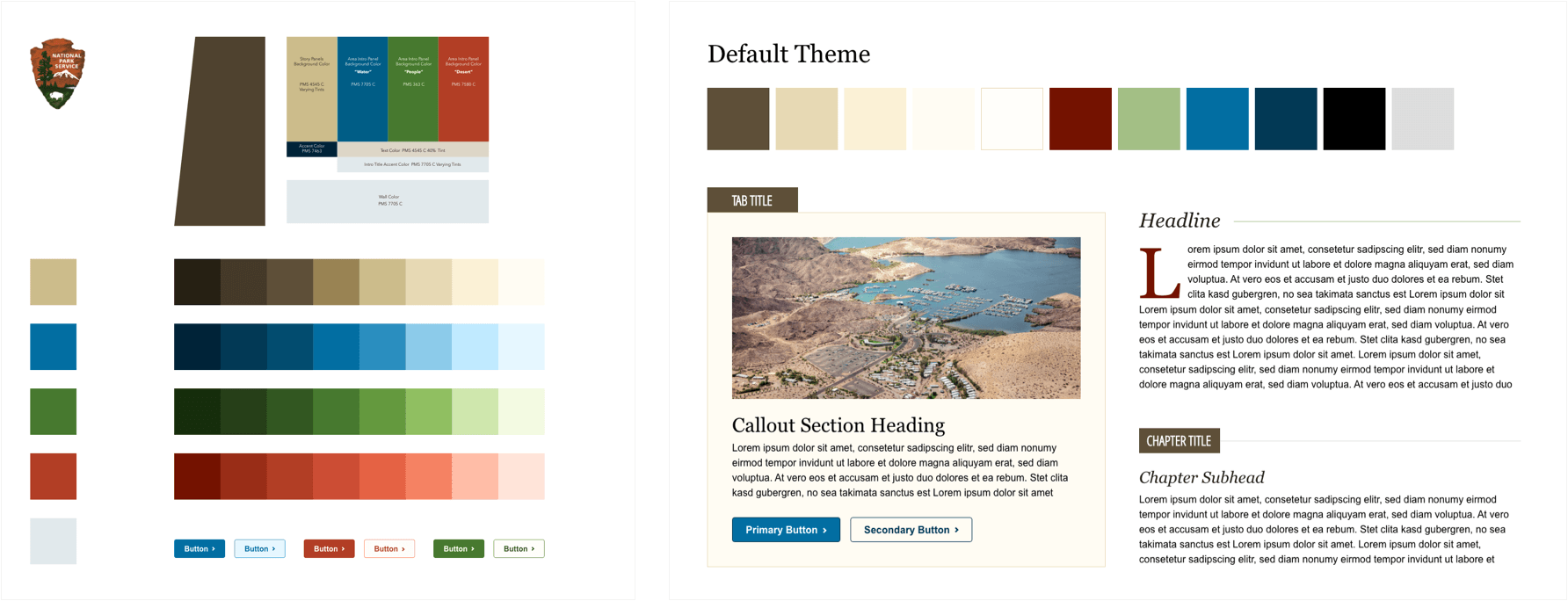Click the light blue outlined Button
This screenshot has height=601, width=1568.
pyautogui.click(x=259, y=549)
